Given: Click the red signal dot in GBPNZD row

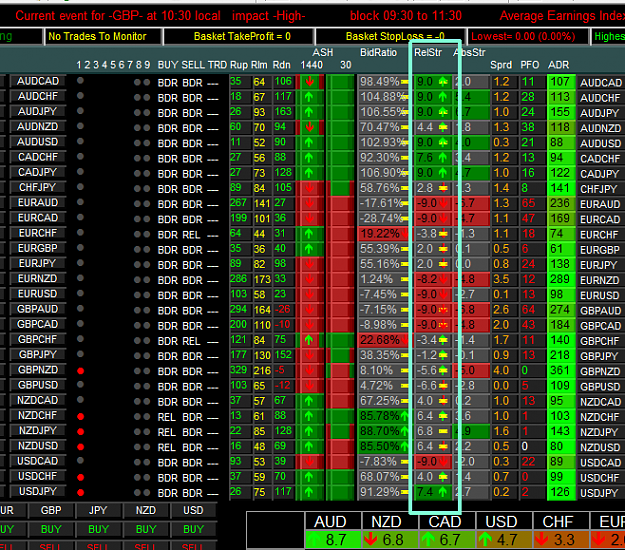Looking at the screenshot, I should coord(81,371).
